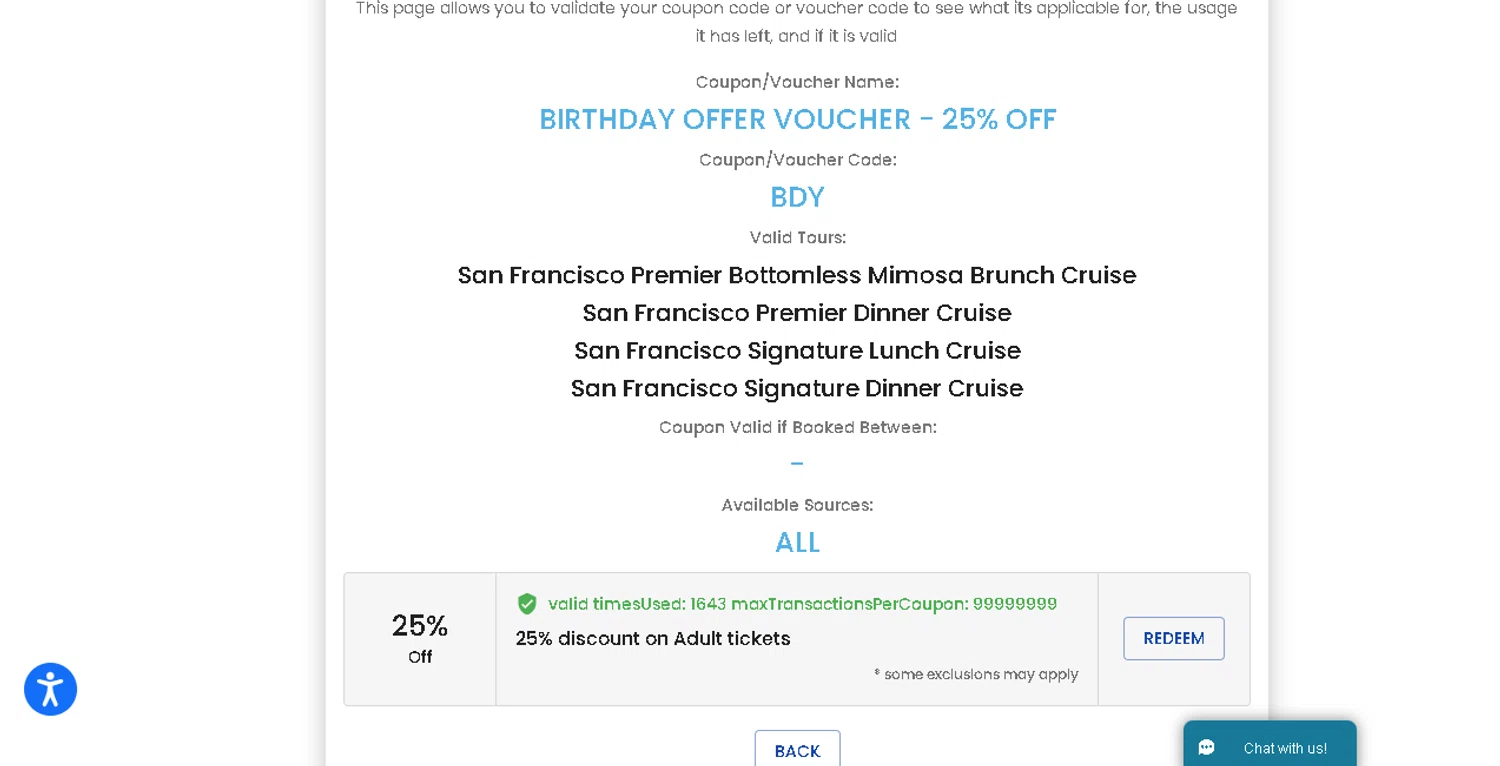Open the accessibility options widget
The height and width of the screenshot is (766, 1500).
click(50, 689)
